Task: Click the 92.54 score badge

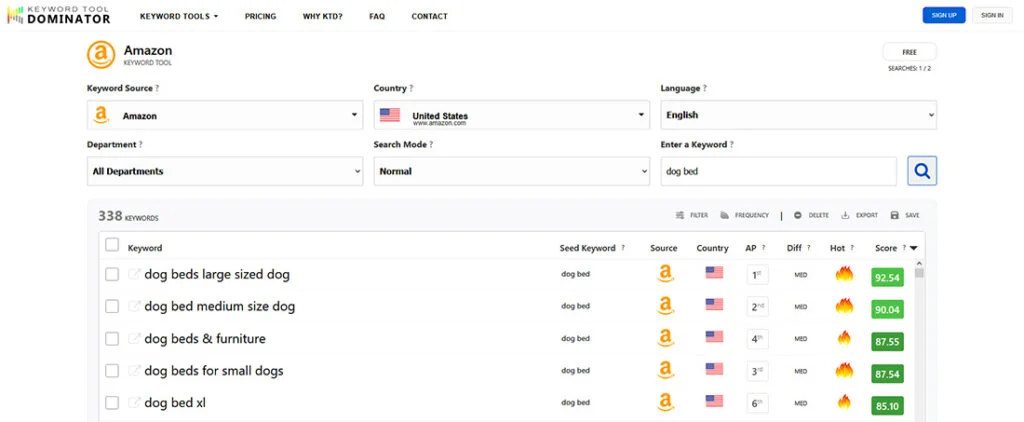Action: pos(888,278)
